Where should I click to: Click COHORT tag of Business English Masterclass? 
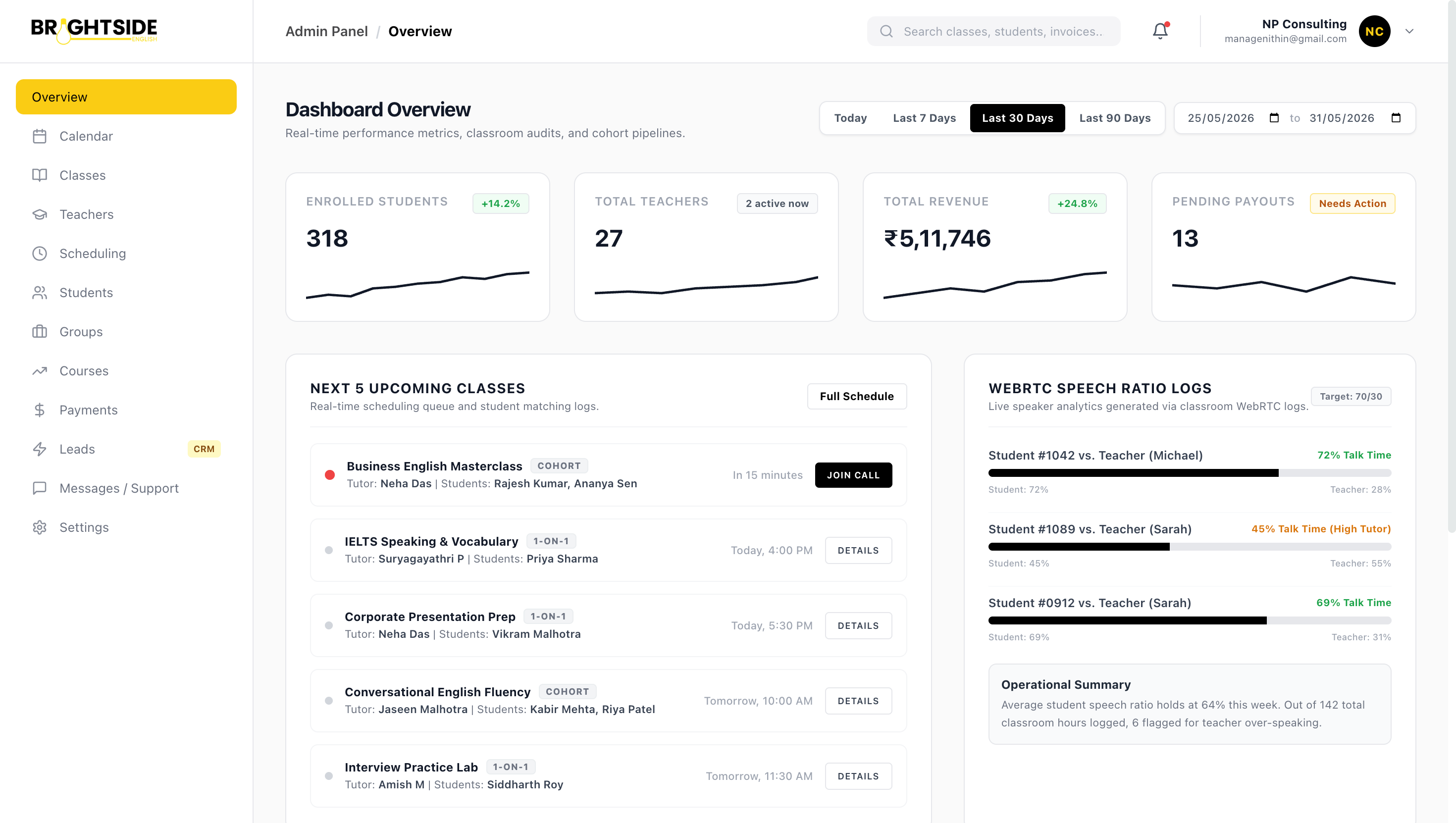tap(559, 466)
